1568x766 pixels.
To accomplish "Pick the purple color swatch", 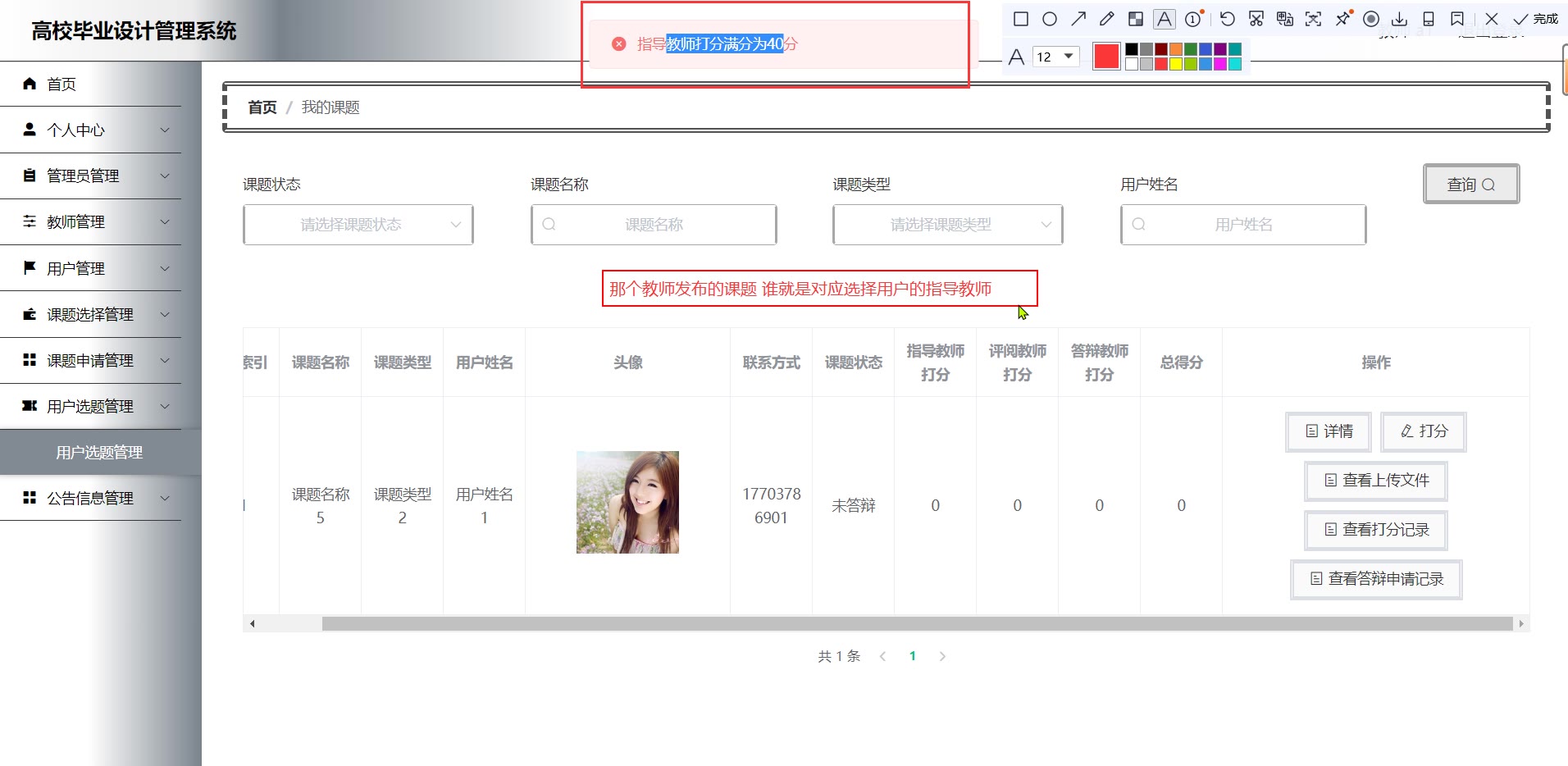I will tap(1220, 49).
